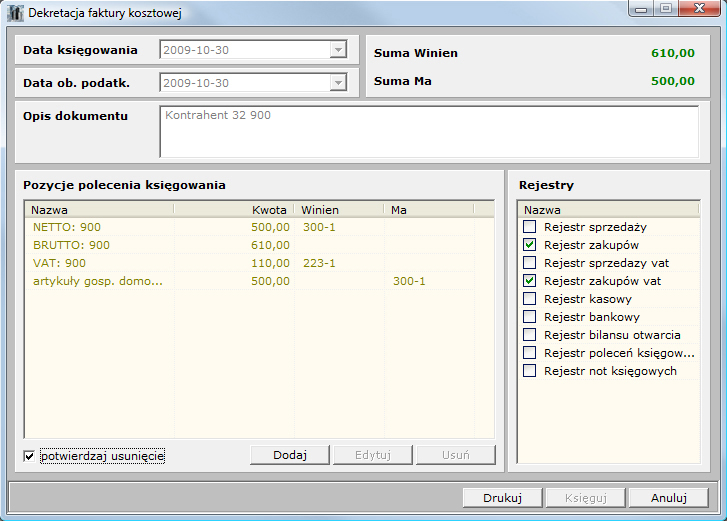This screenshot has height=521, width=727.
Task: Sort positions by Nazwa column header
Action: 99,210
